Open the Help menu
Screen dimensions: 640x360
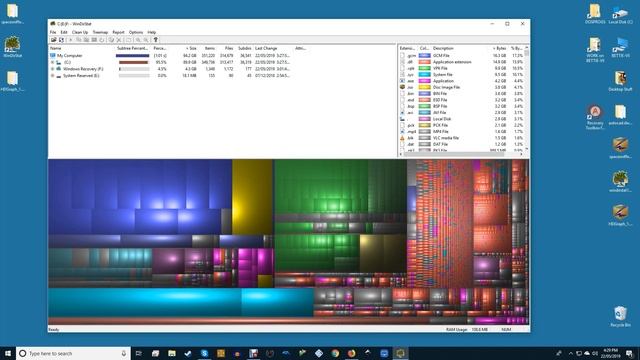coord(152,32)
